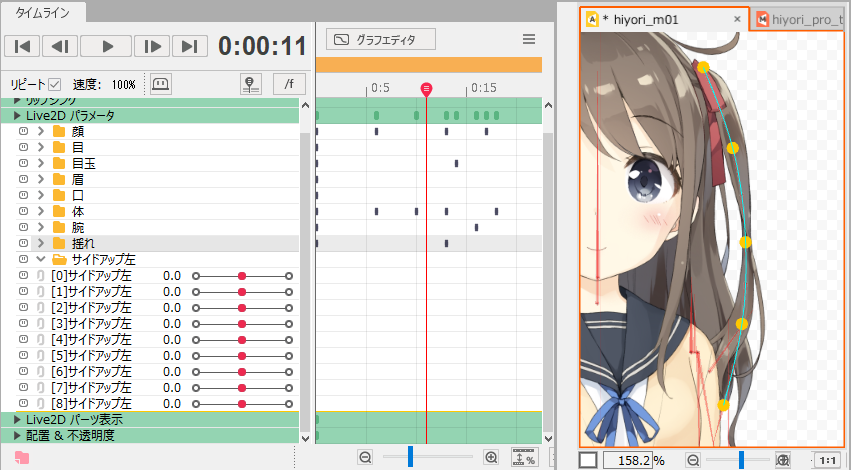Jump to the last frame of the timeline

(189, 46)
